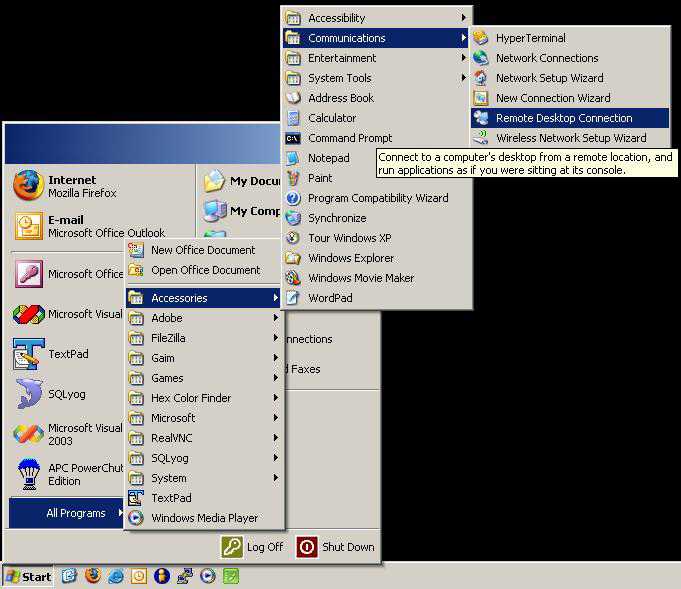Open My Computer from Start menu
Screen dimensions: 681x589
point(242,211)
